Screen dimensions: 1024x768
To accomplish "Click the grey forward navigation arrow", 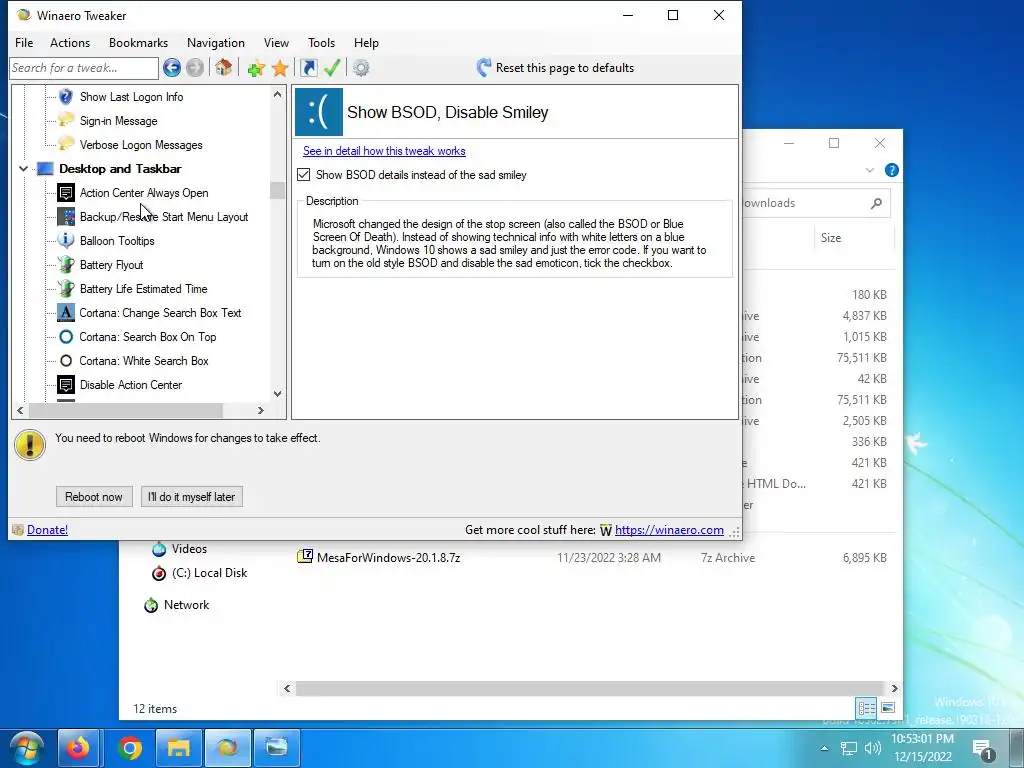I will (x=194, y=67).
